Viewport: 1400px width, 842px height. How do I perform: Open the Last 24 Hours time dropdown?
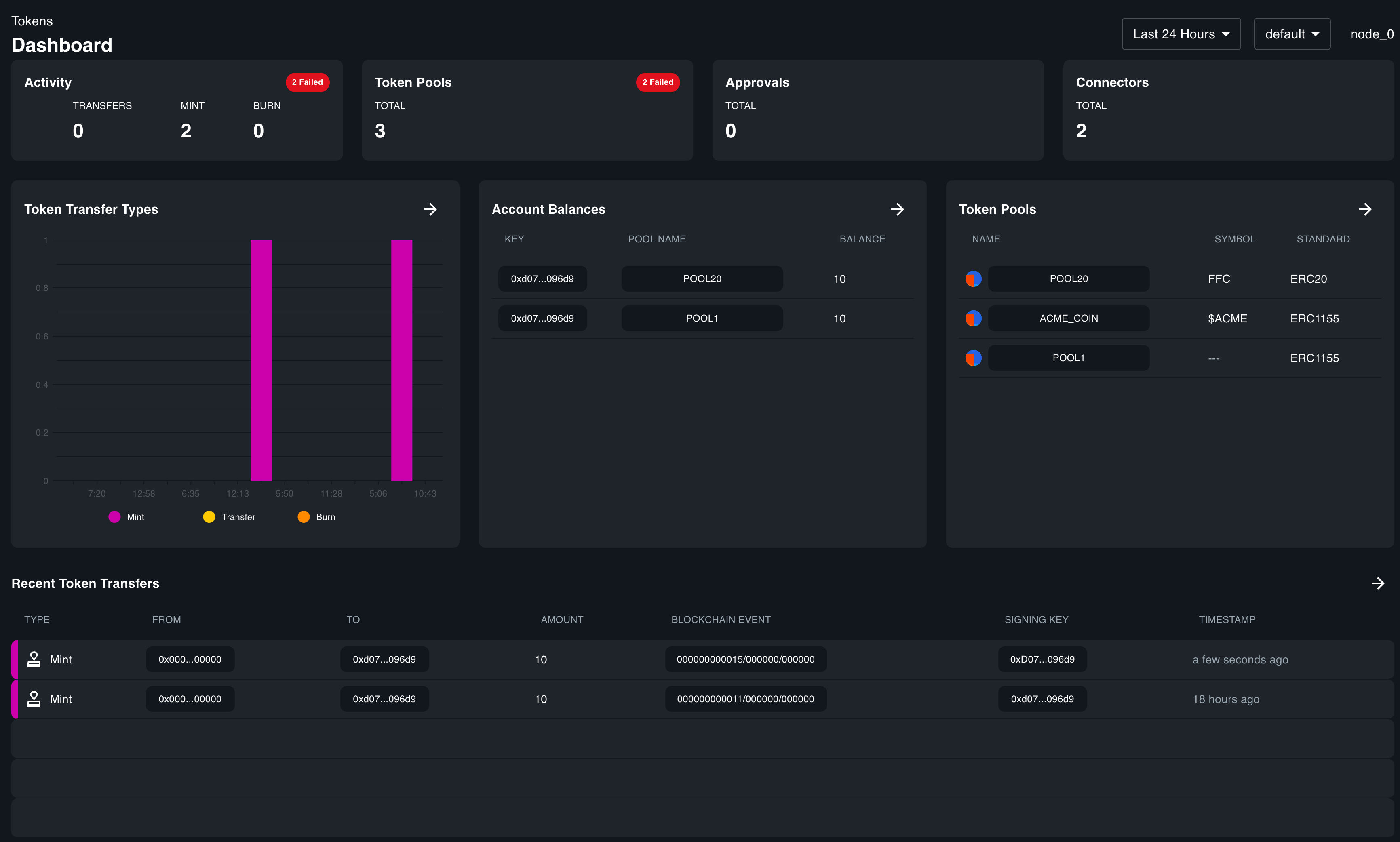coord(1181,34)
